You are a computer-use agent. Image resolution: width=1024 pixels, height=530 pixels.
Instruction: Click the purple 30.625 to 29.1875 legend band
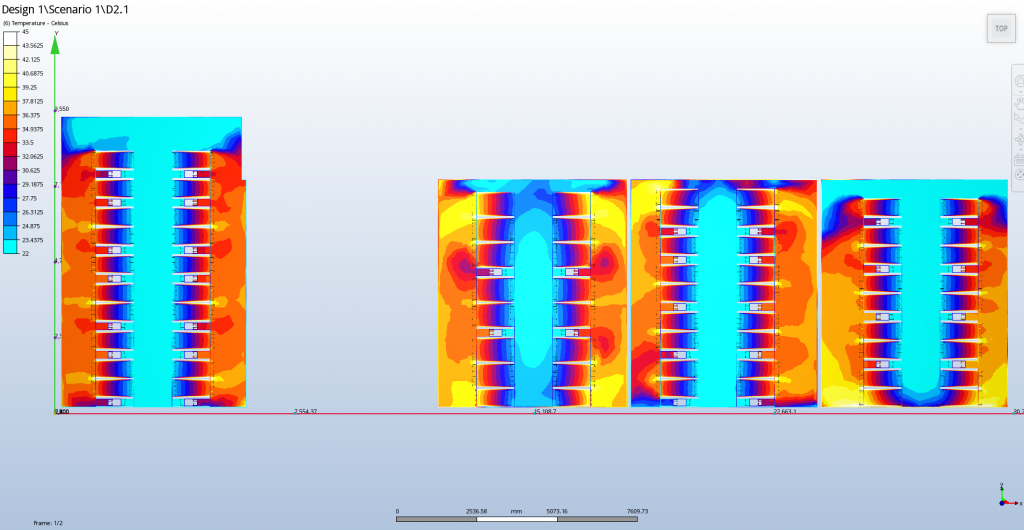(11, 178)
